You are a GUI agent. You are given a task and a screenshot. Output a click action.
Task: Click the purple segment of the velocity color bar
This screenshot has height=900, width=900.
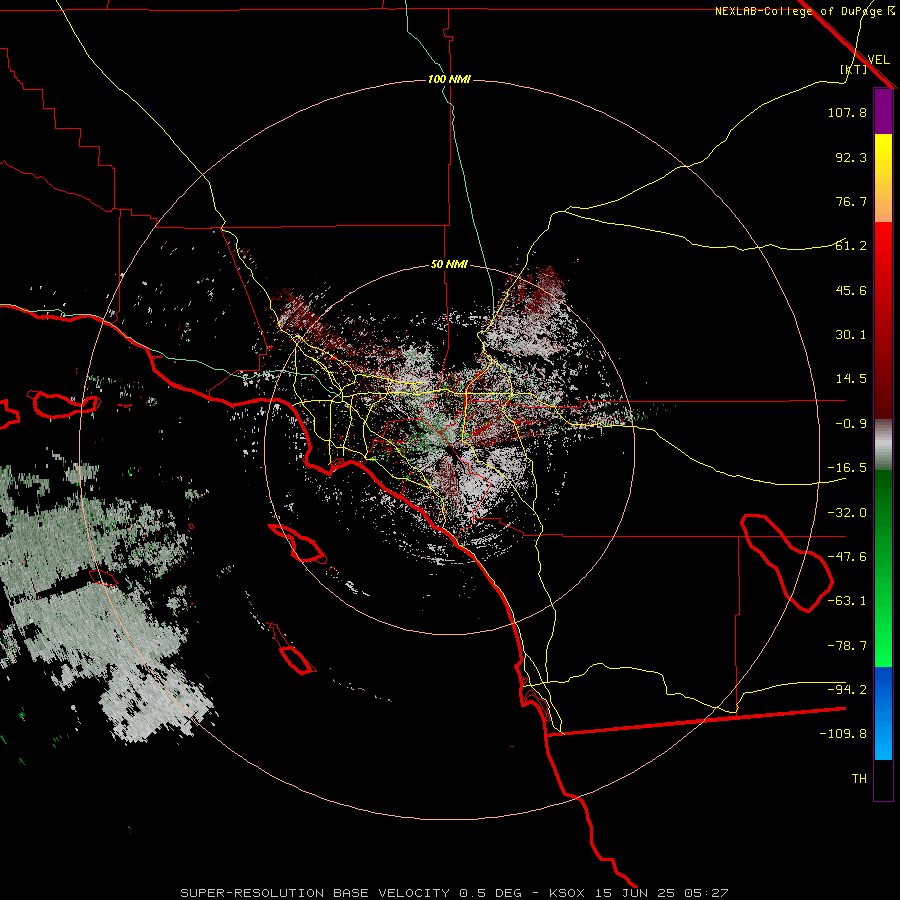click(883, 111)
